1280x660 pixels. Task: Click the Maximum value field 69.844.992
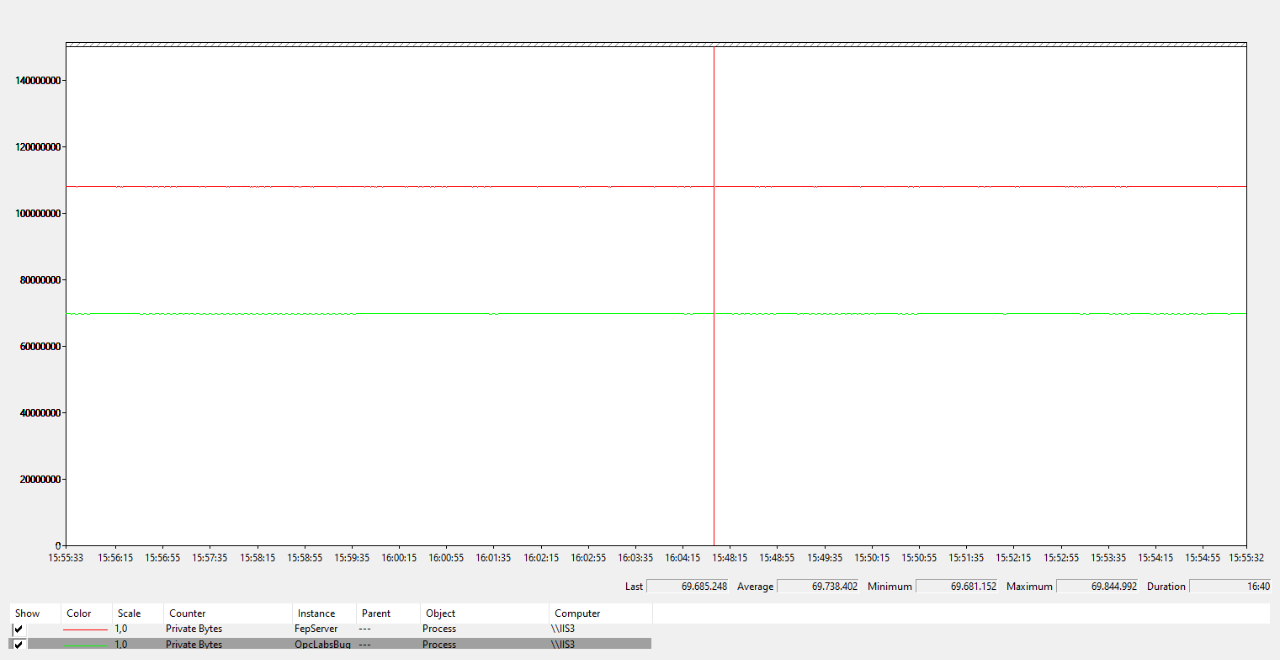pos(1098,586)
